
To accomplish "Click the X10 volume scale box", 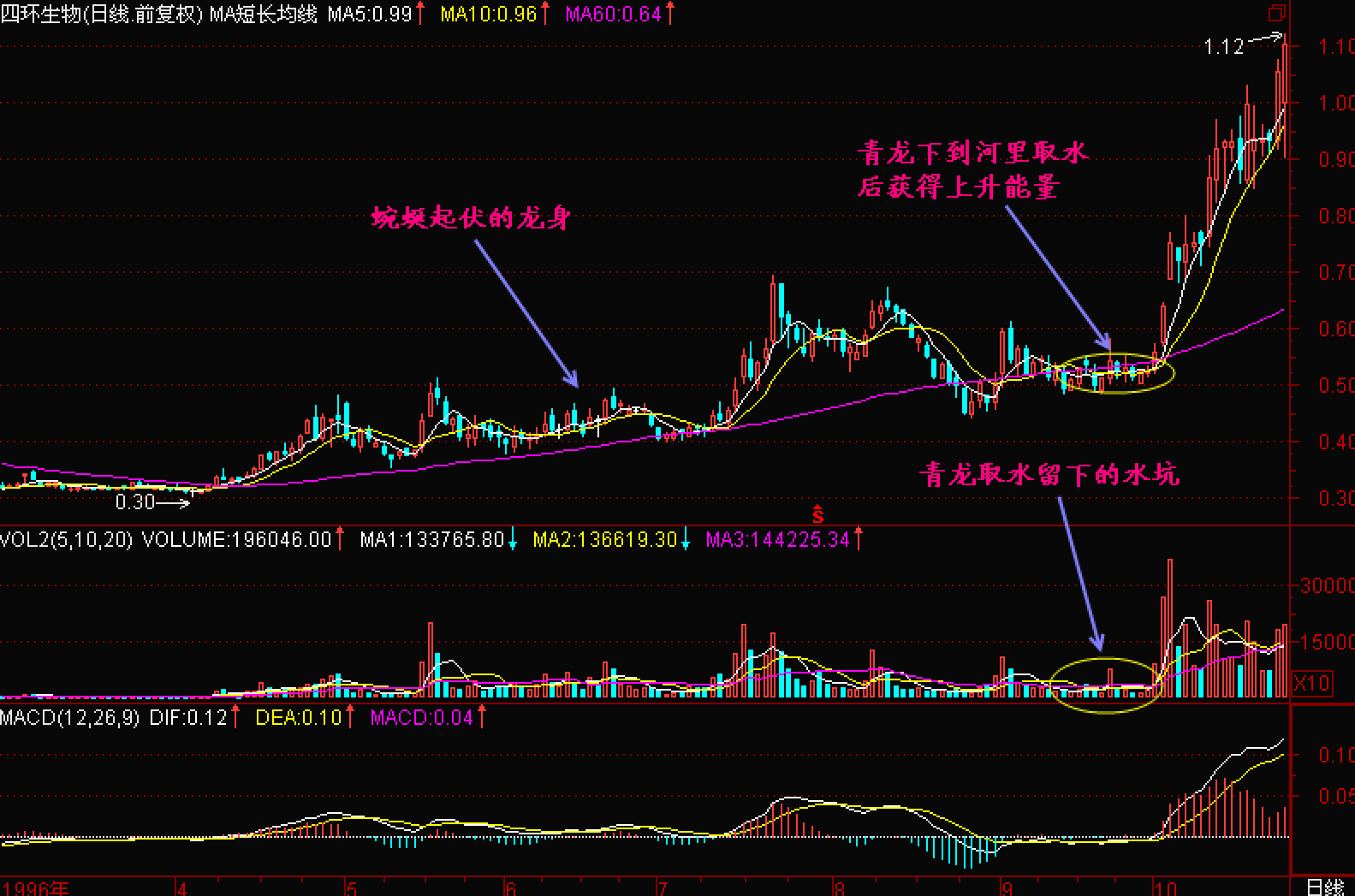I will (1311, 684).
